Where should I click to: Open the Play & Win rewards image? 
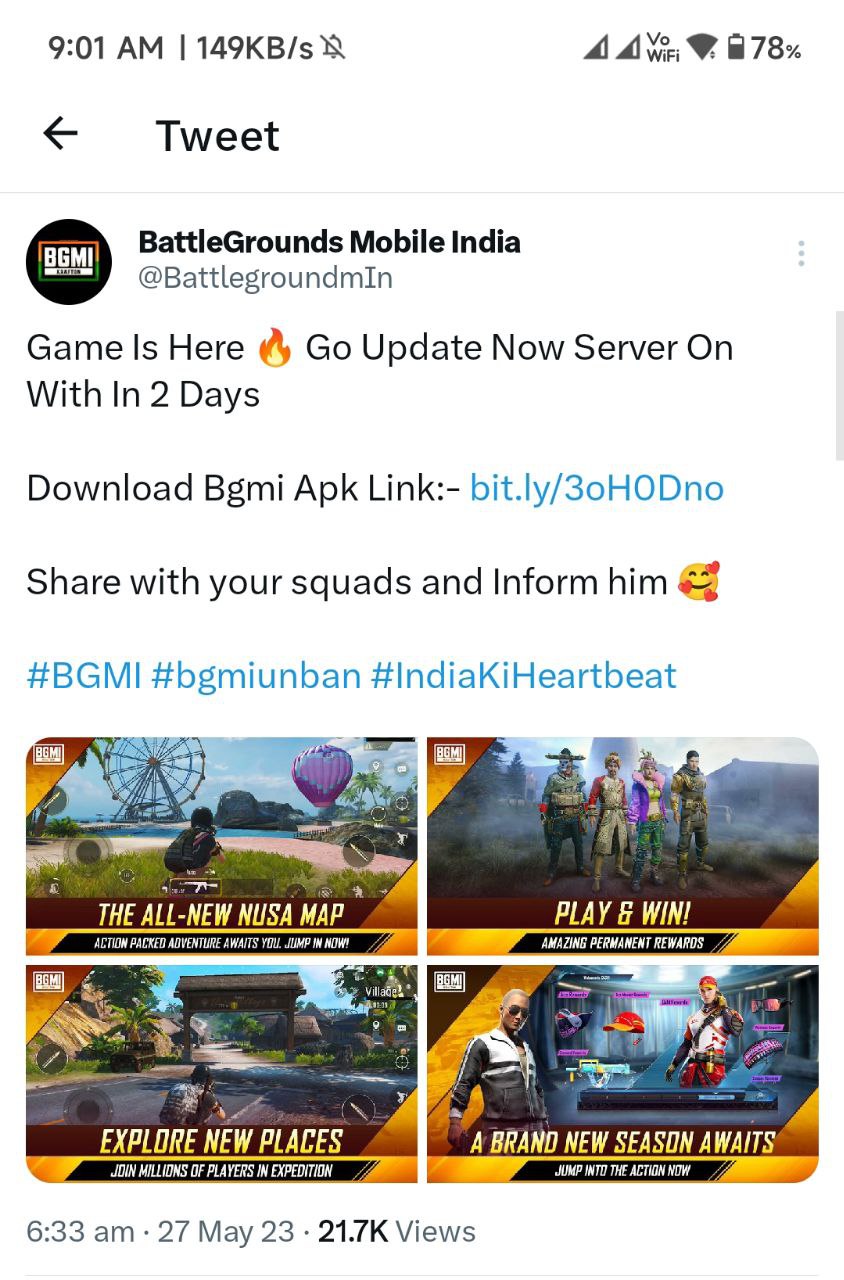623,846
